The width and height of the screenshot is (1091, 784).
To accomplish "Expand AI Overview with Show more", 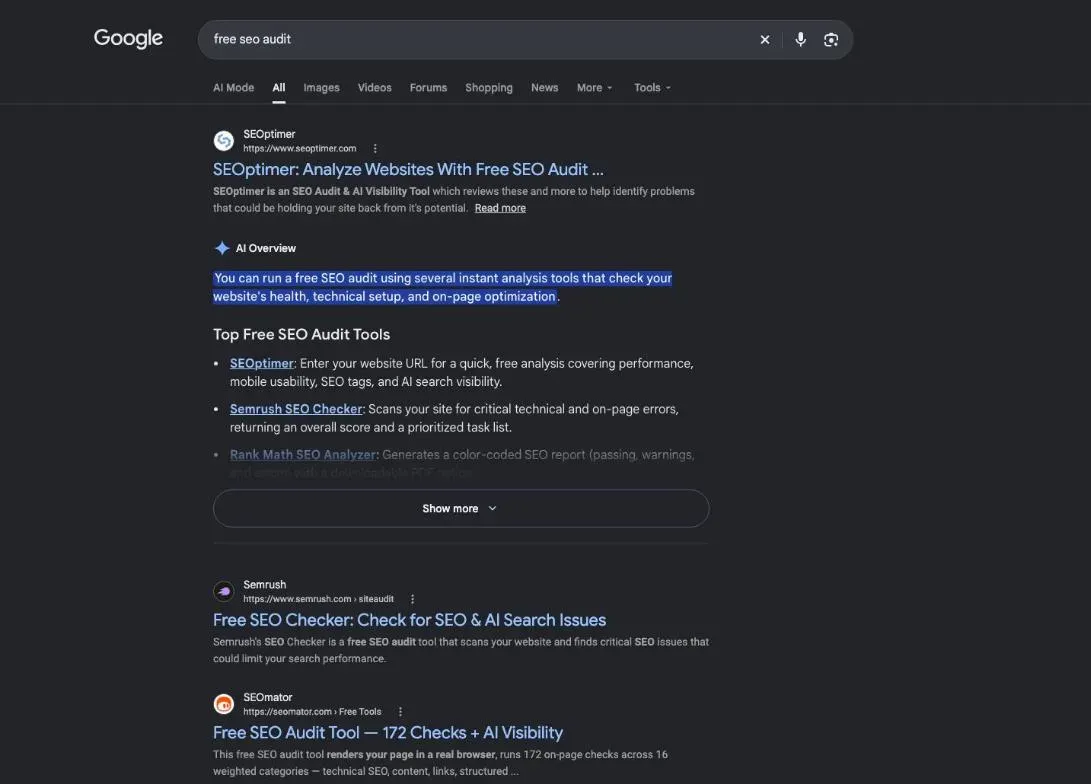I will pos(461,509).
